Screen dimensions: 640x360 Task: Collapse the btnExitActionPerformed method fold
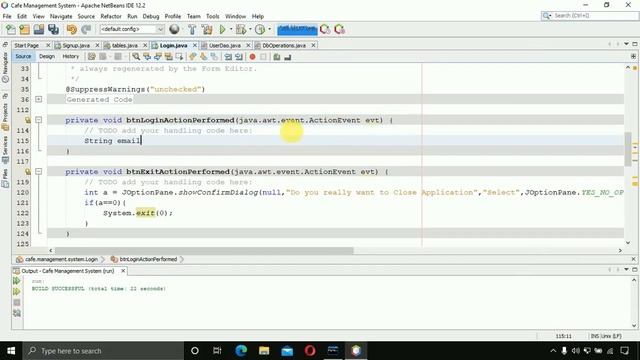(39, 171)
